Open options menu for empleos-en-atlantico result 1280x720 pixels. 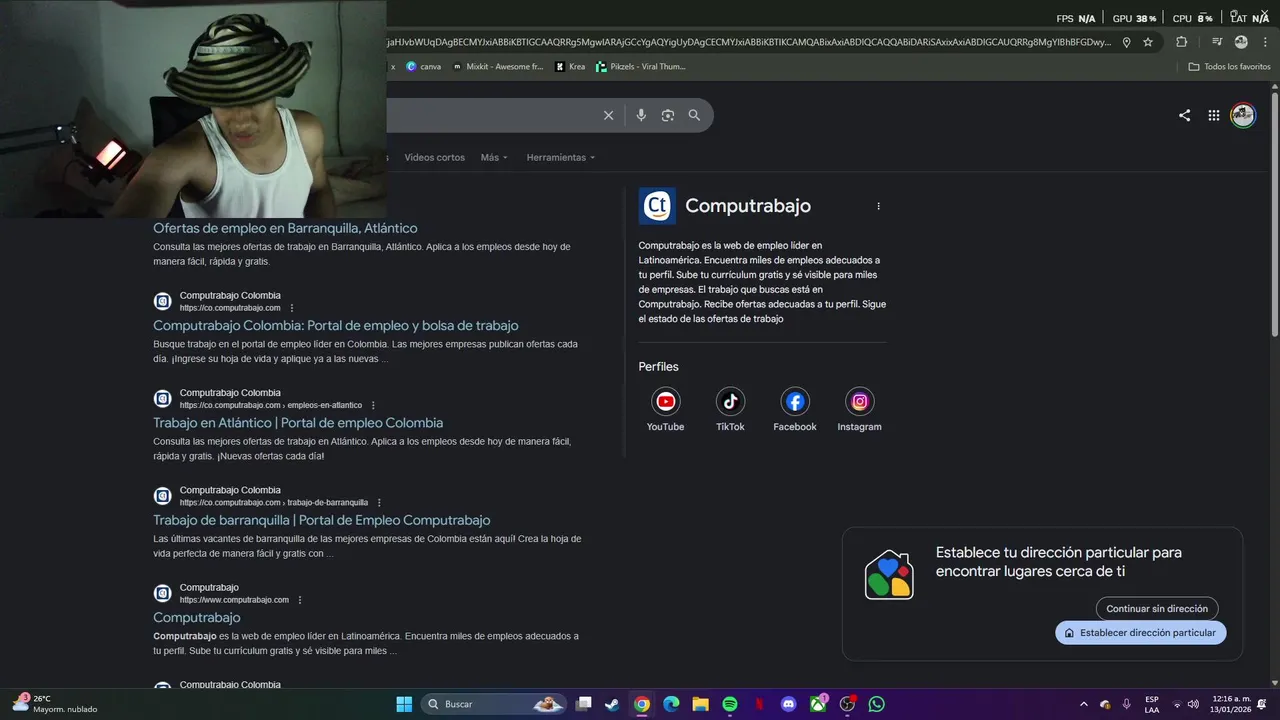tap(373, 405)
